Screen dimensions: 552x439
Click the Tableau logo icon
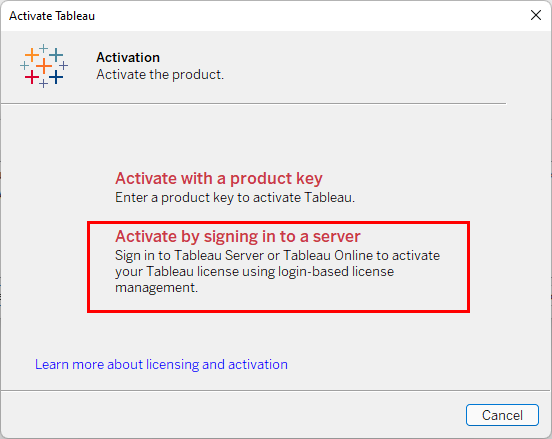pos(44,66)
